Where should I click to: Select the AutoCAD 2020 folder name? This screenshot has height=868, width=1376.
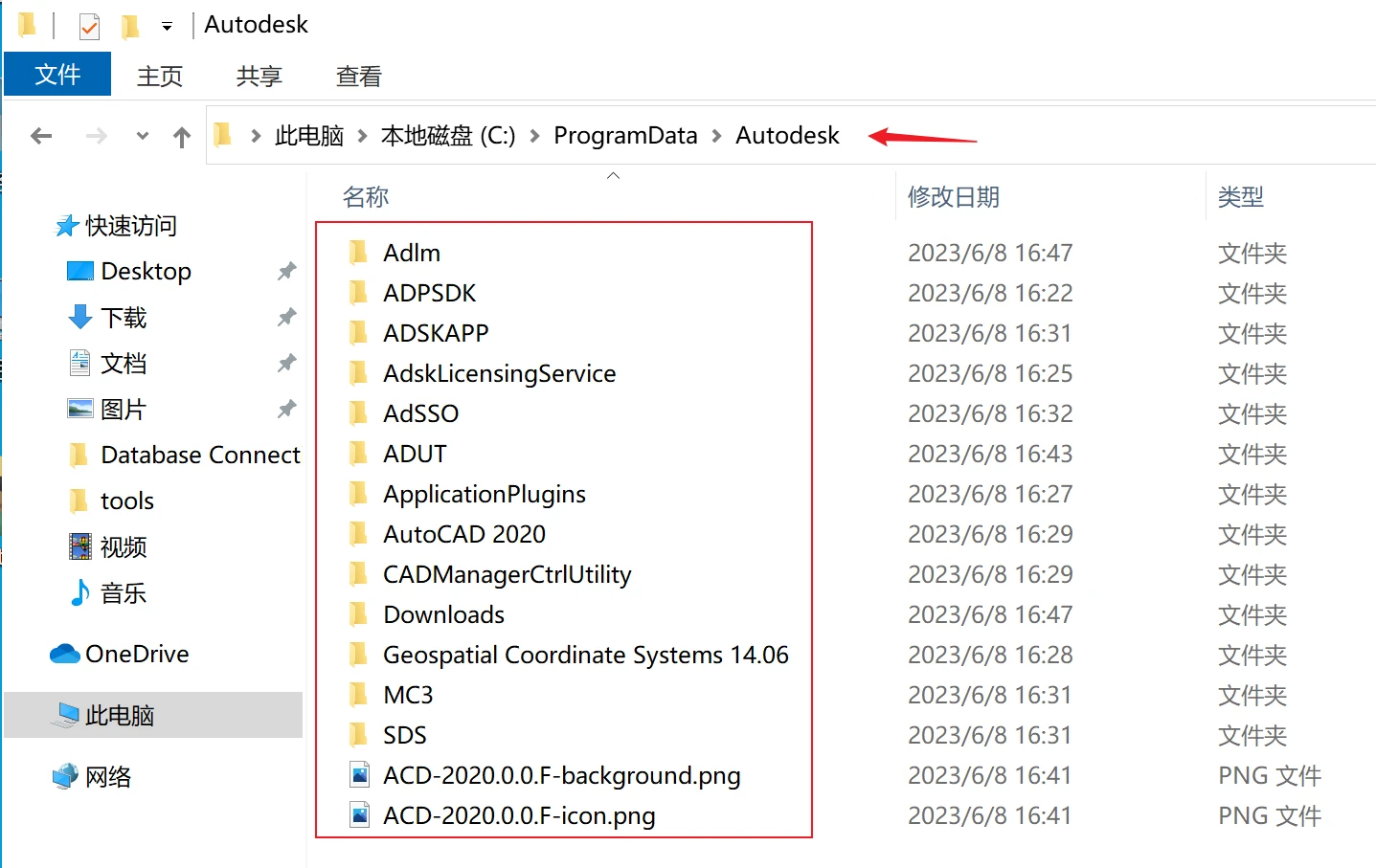[464, 534]
